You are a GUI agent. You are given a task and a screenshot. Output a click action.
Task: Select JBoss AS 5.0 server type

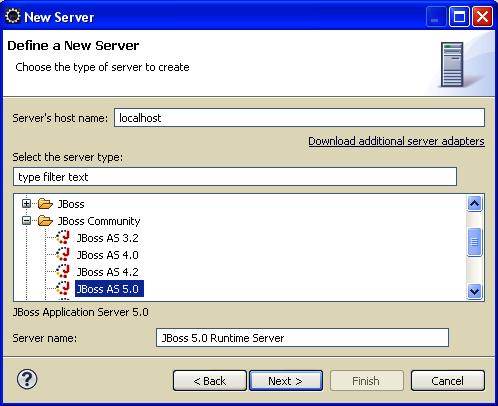tap(109, 289)
